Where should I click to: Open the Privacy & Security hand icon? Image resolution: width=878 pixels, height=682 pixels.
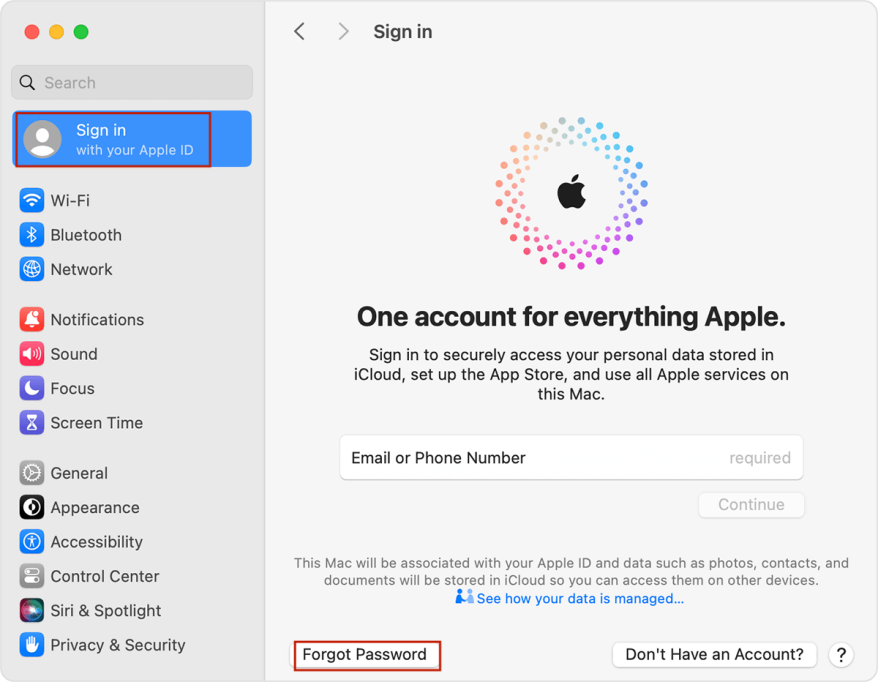click(32, 645)
